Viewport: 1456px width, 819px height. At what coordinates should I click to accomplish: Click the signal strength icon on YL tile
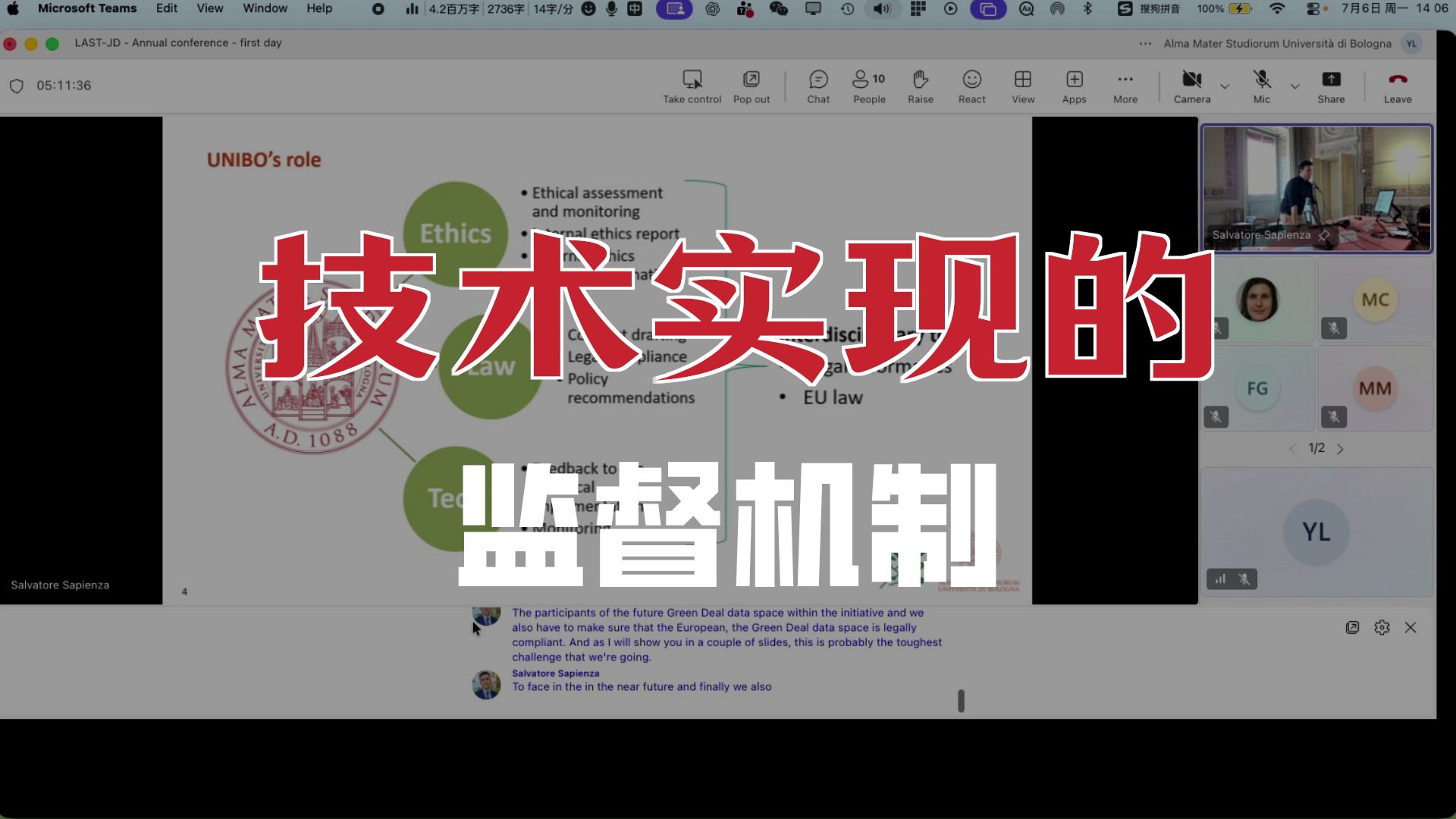click(1220, 579)
